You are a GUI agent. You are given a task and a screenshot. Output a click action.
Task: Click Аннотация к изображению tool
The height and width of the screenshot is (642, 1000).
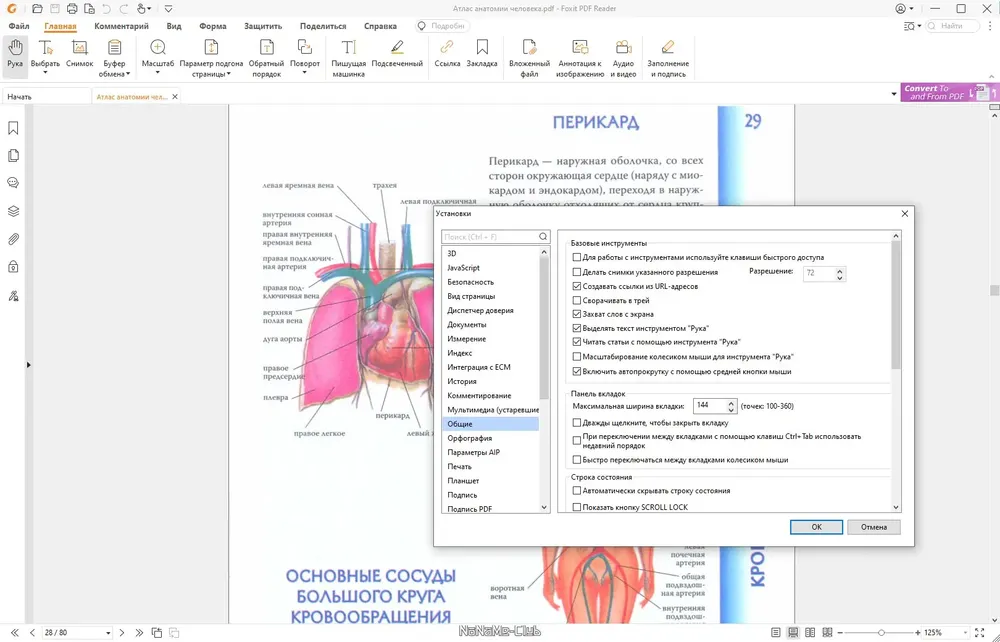coord(580,57)
